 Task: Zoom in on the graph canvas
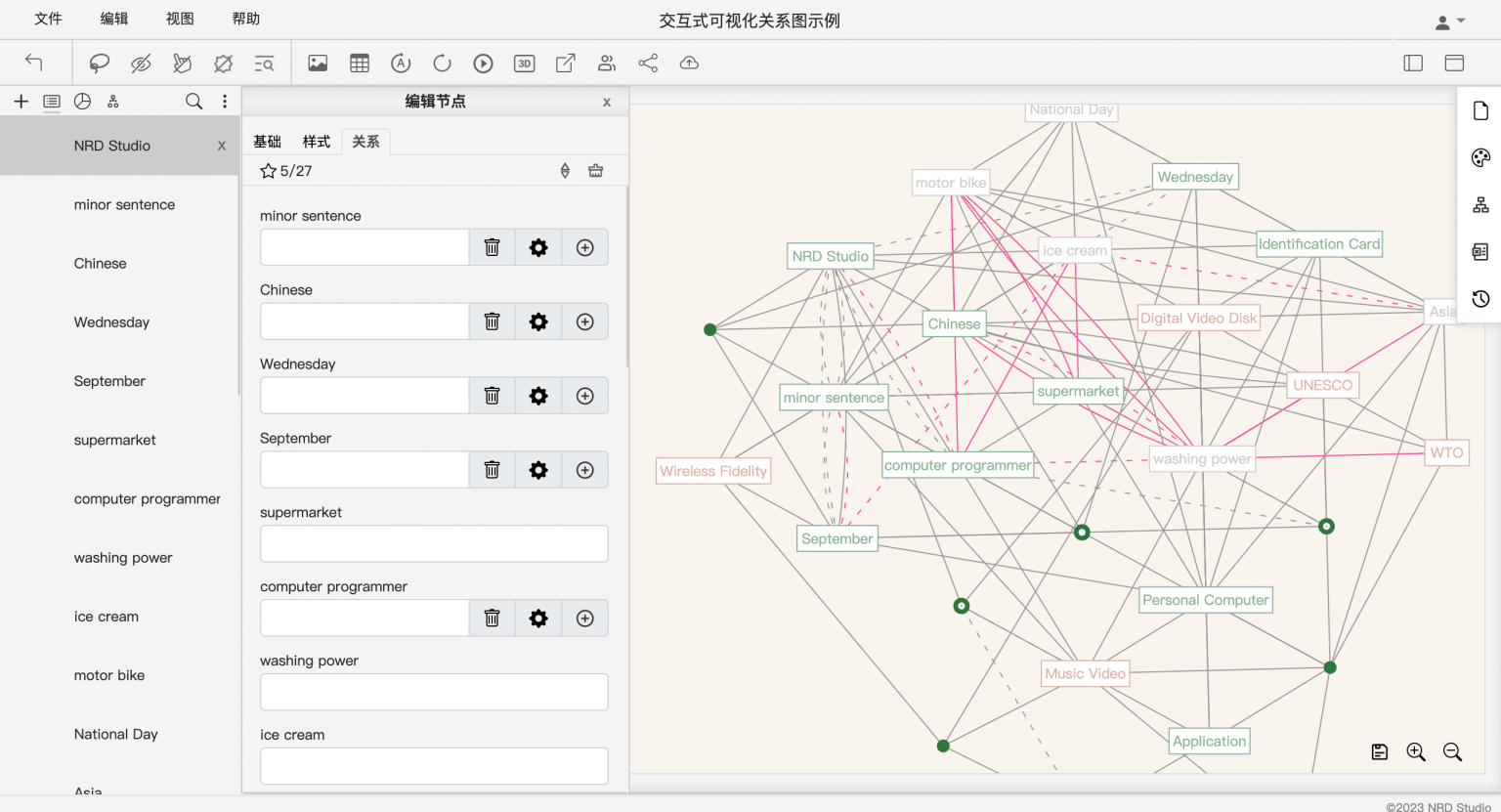(1415, 751)
